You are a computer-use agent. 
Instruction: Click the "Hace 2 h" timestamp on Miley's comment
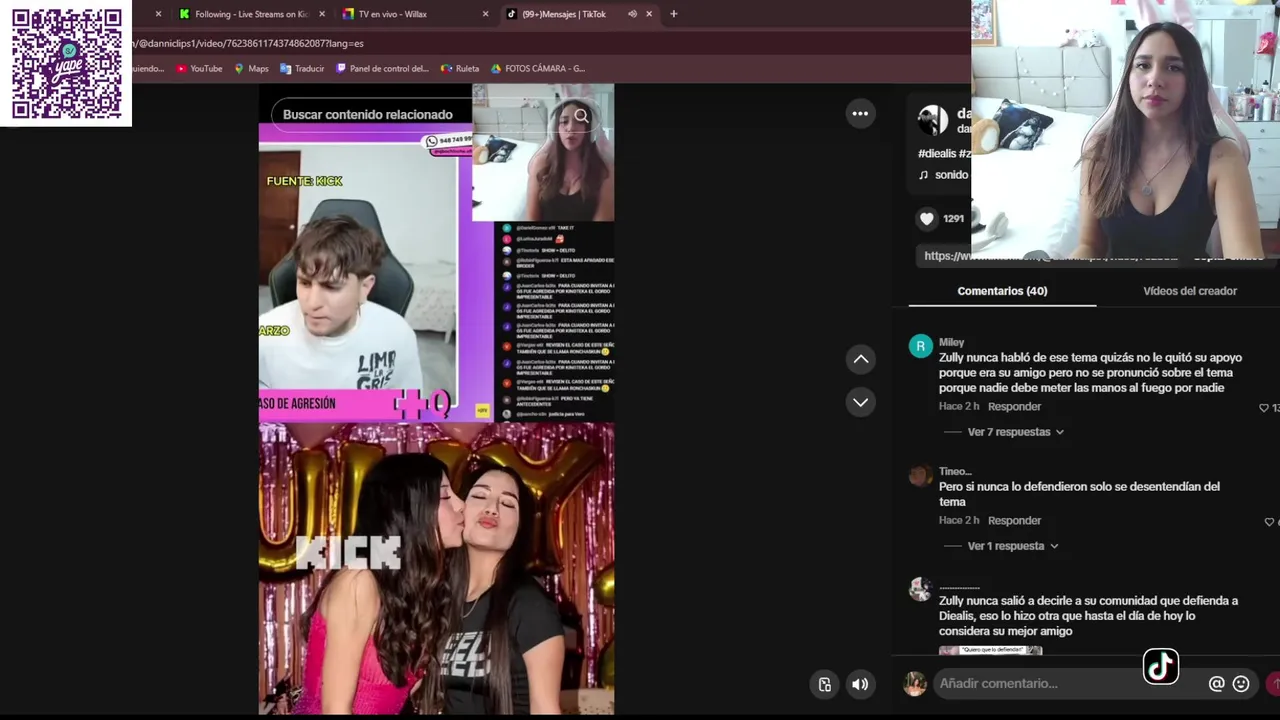[959, 407]
